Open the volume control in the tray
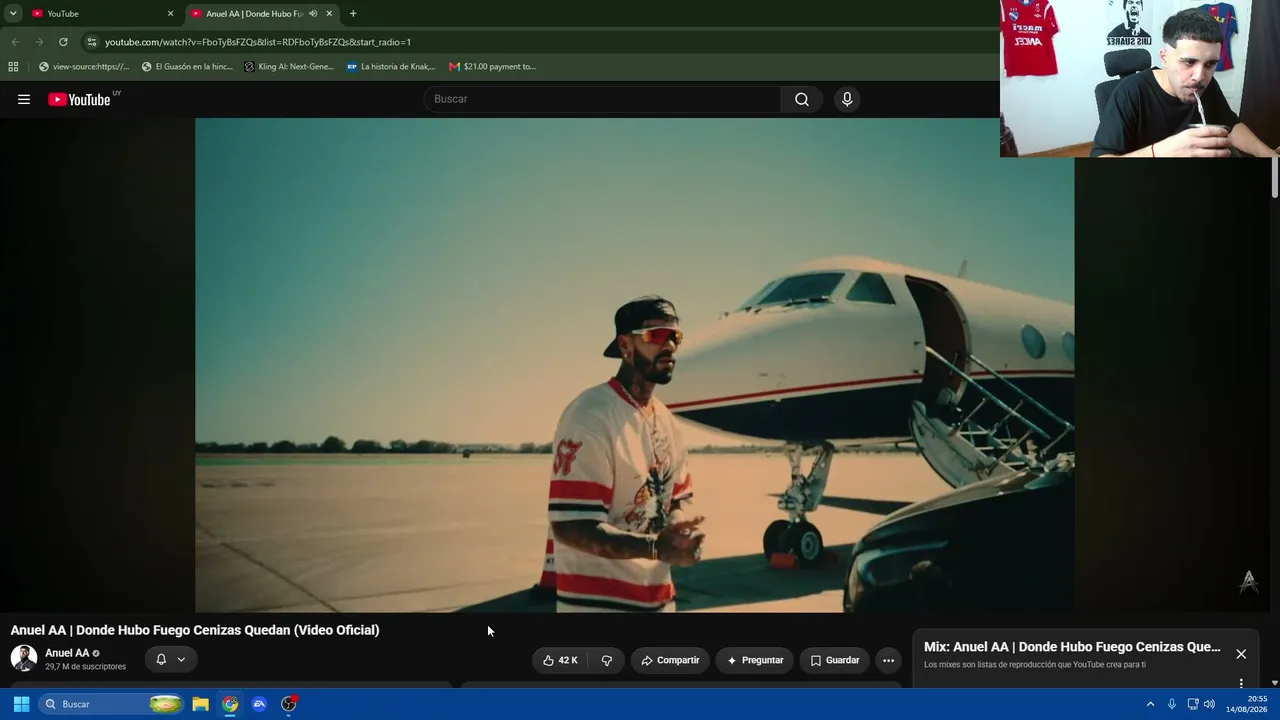 coord(1209,704)
